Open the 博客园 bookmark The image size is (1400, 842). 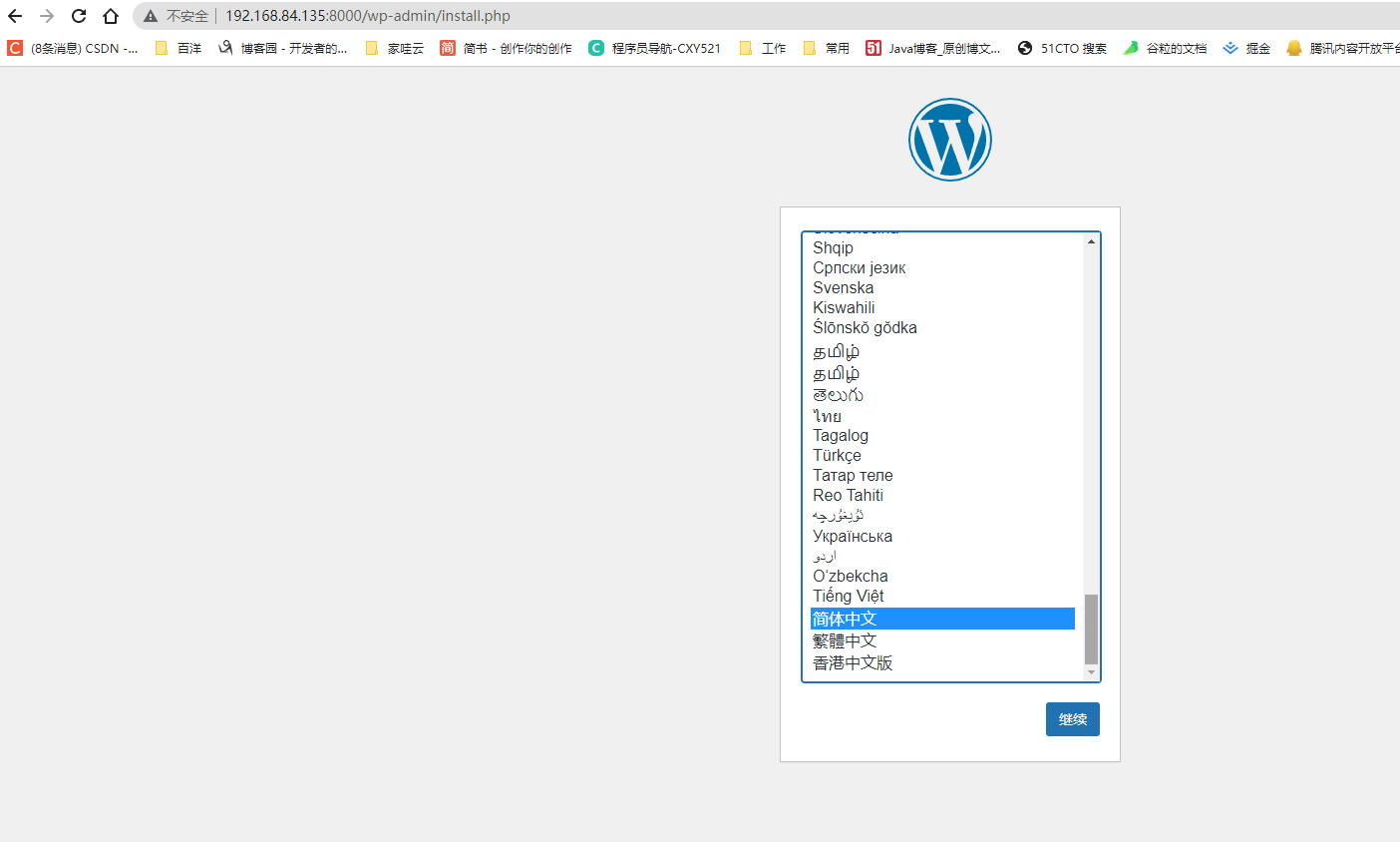(282, 48)
